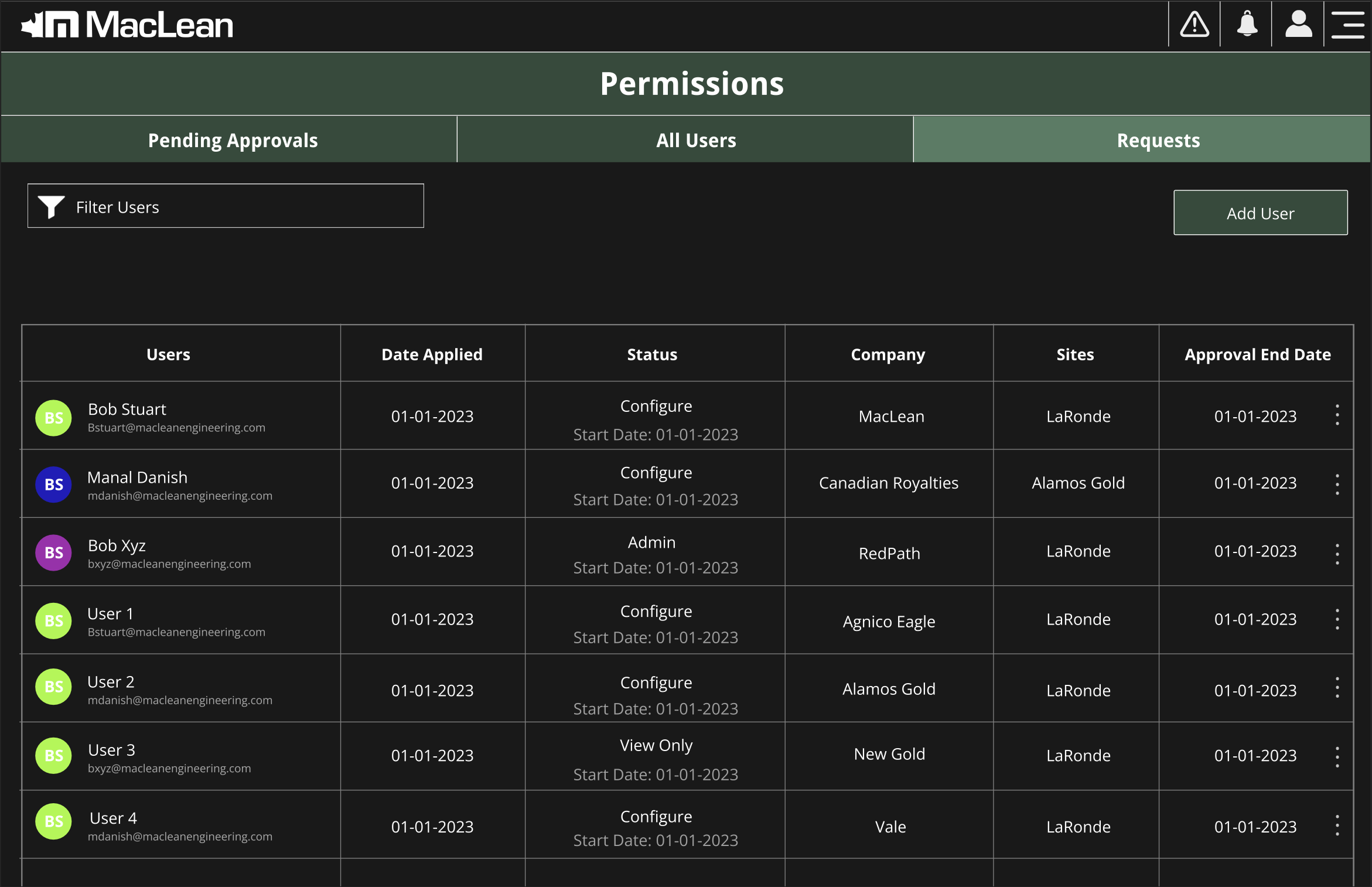Click Bob Xyz's purple avatar
1372x887 pixels.
click(53, 552)
